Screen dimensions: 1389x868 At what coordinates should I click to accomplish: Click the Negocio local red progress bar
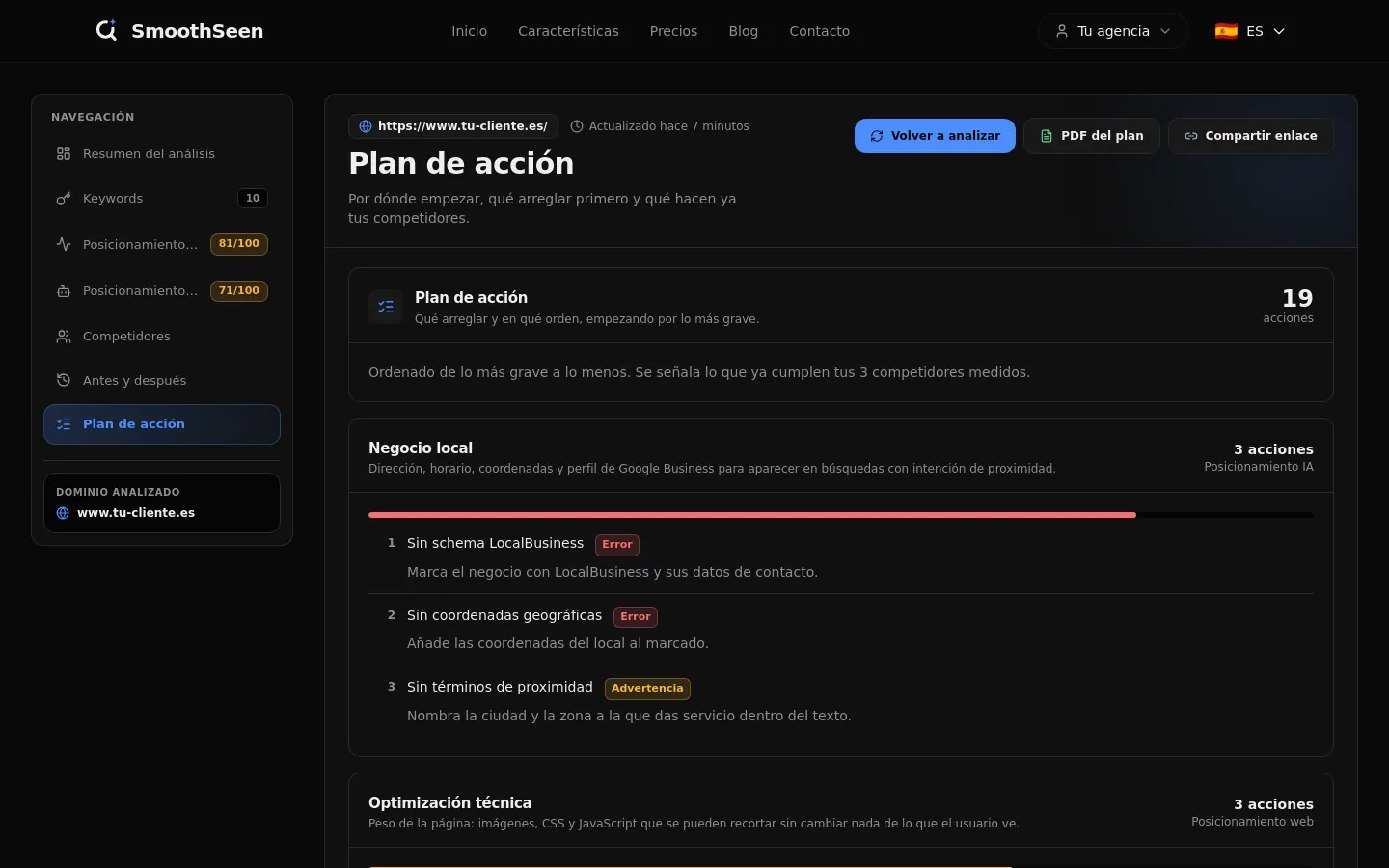[x=752, y=515]
